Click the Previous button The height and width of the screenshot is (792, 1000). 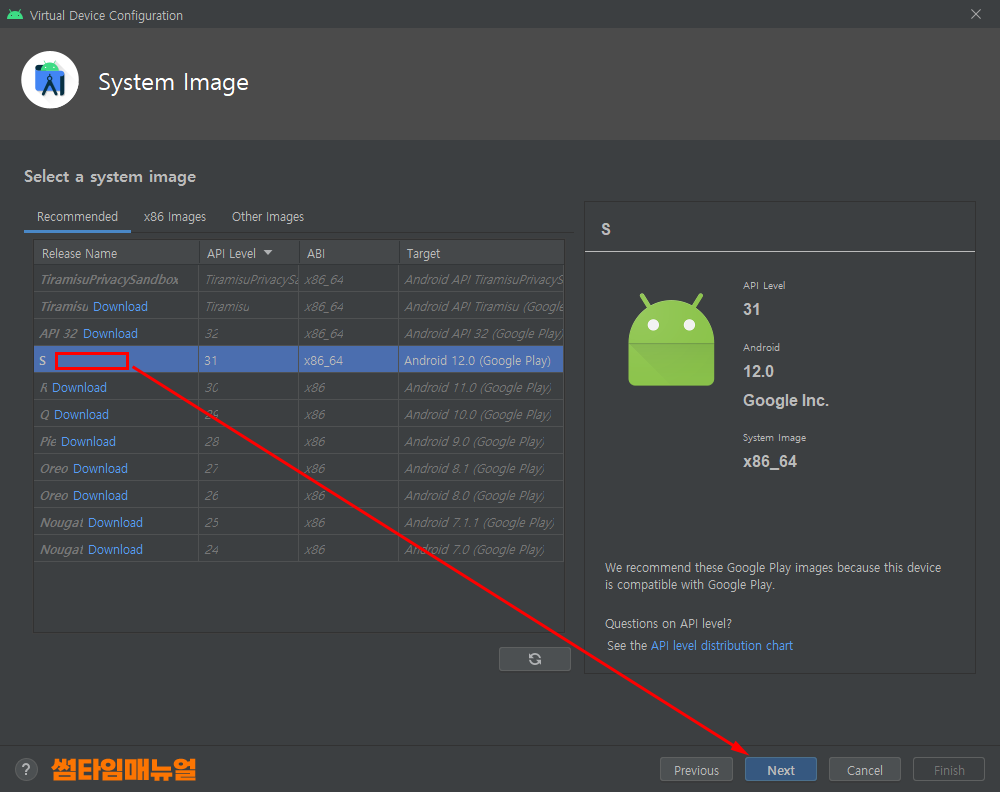pos(696,770)
